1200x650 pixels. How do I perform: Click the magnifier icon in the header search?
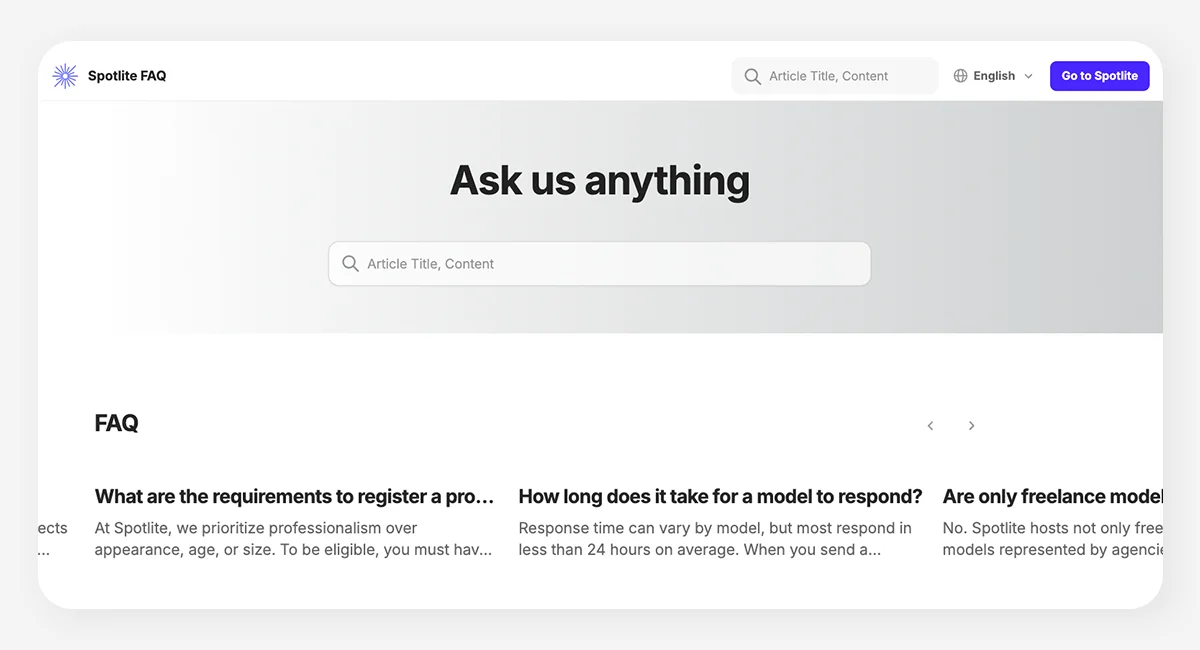coord(752,75)
